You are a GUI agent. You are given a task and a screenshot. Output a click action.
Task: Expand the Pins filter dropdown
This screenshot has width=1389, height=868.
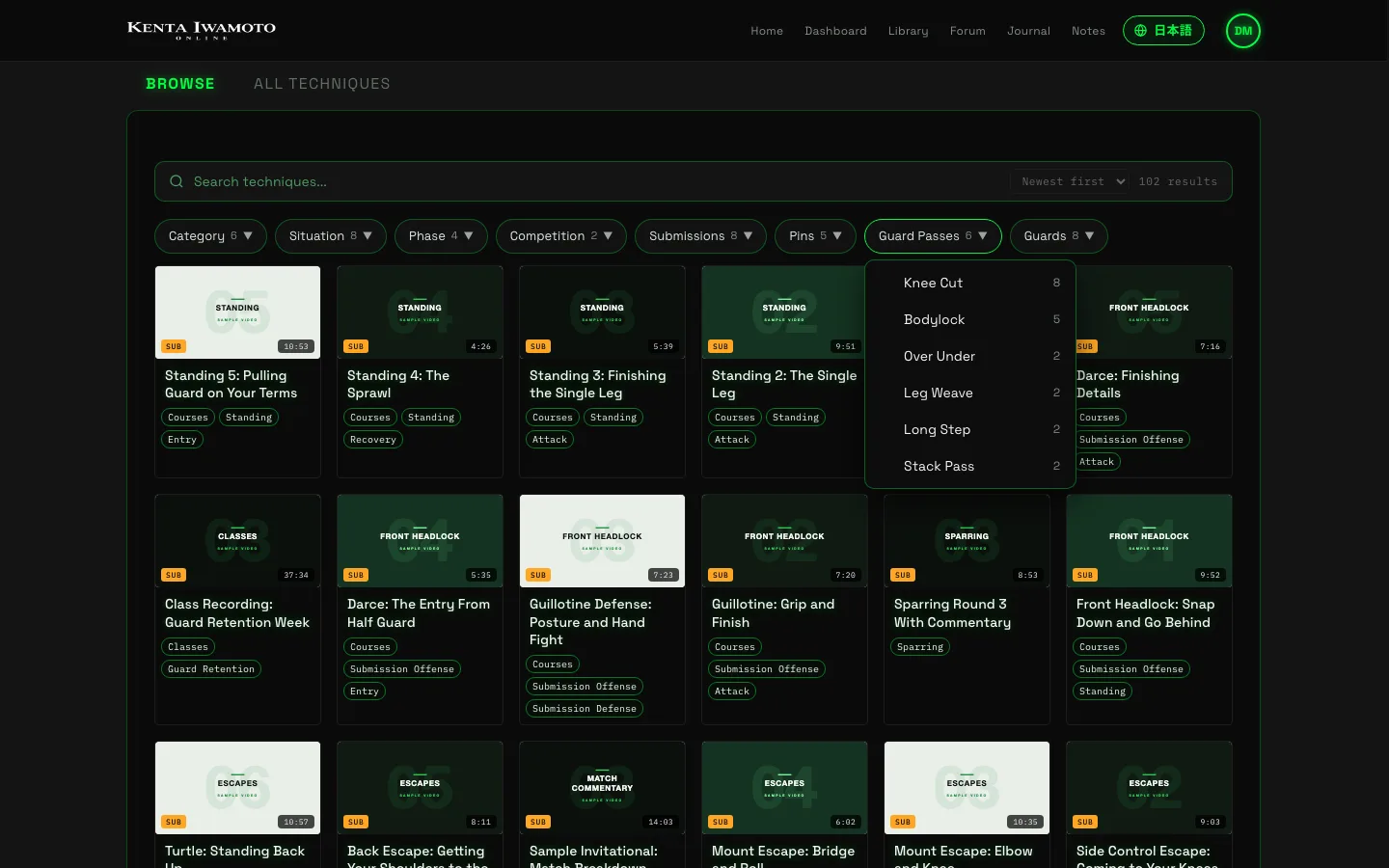click(x=815, y=236)
